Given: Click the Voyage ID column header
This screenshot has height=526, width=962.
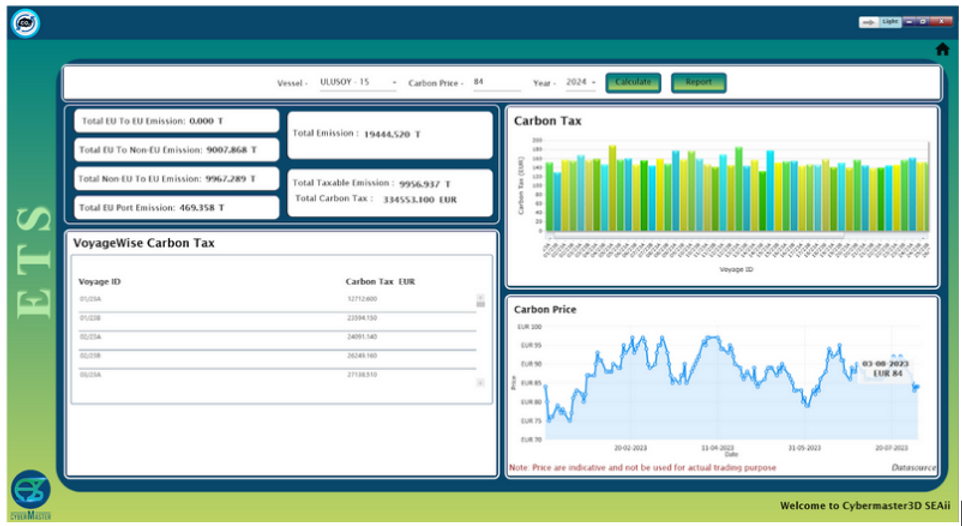Looking at the screenshot, I should click(x=100, y=282).
